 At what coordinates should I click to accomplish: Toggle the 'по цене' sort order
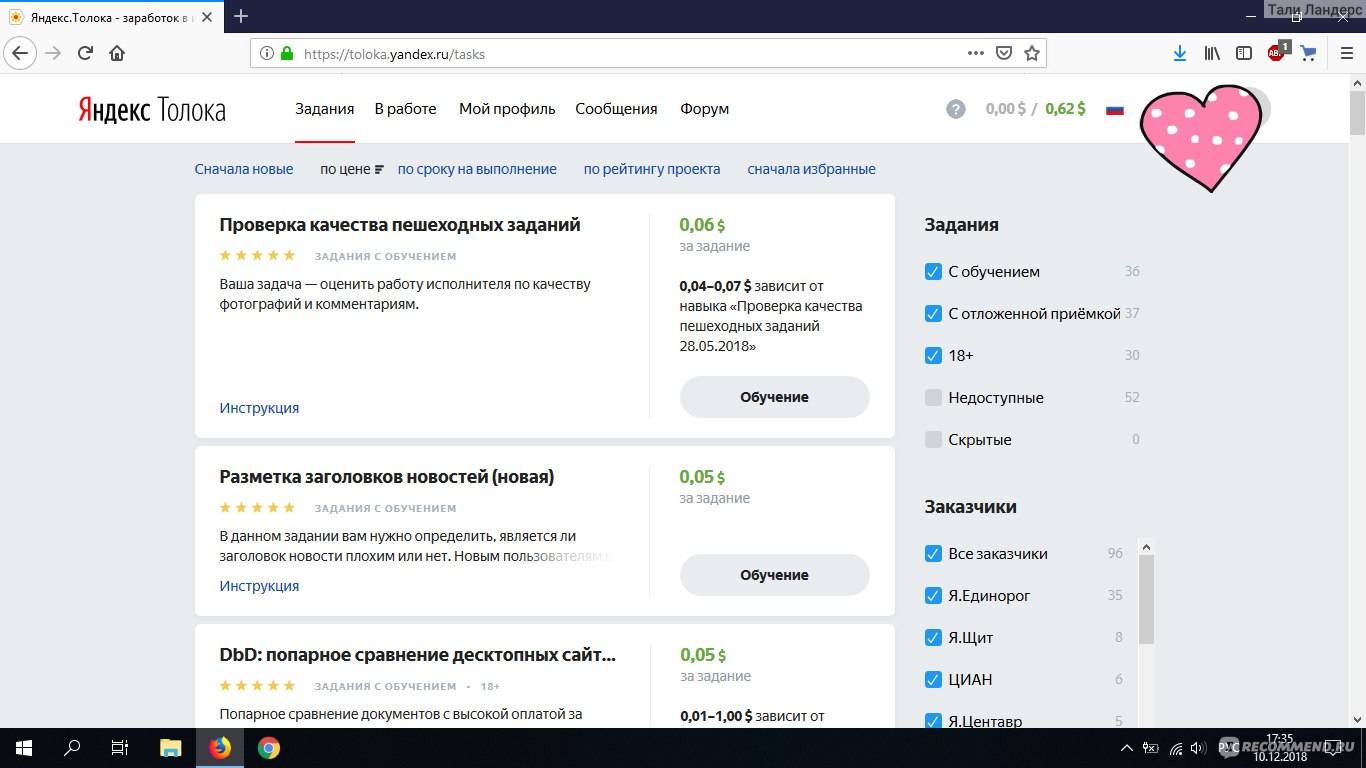(352, 169)
